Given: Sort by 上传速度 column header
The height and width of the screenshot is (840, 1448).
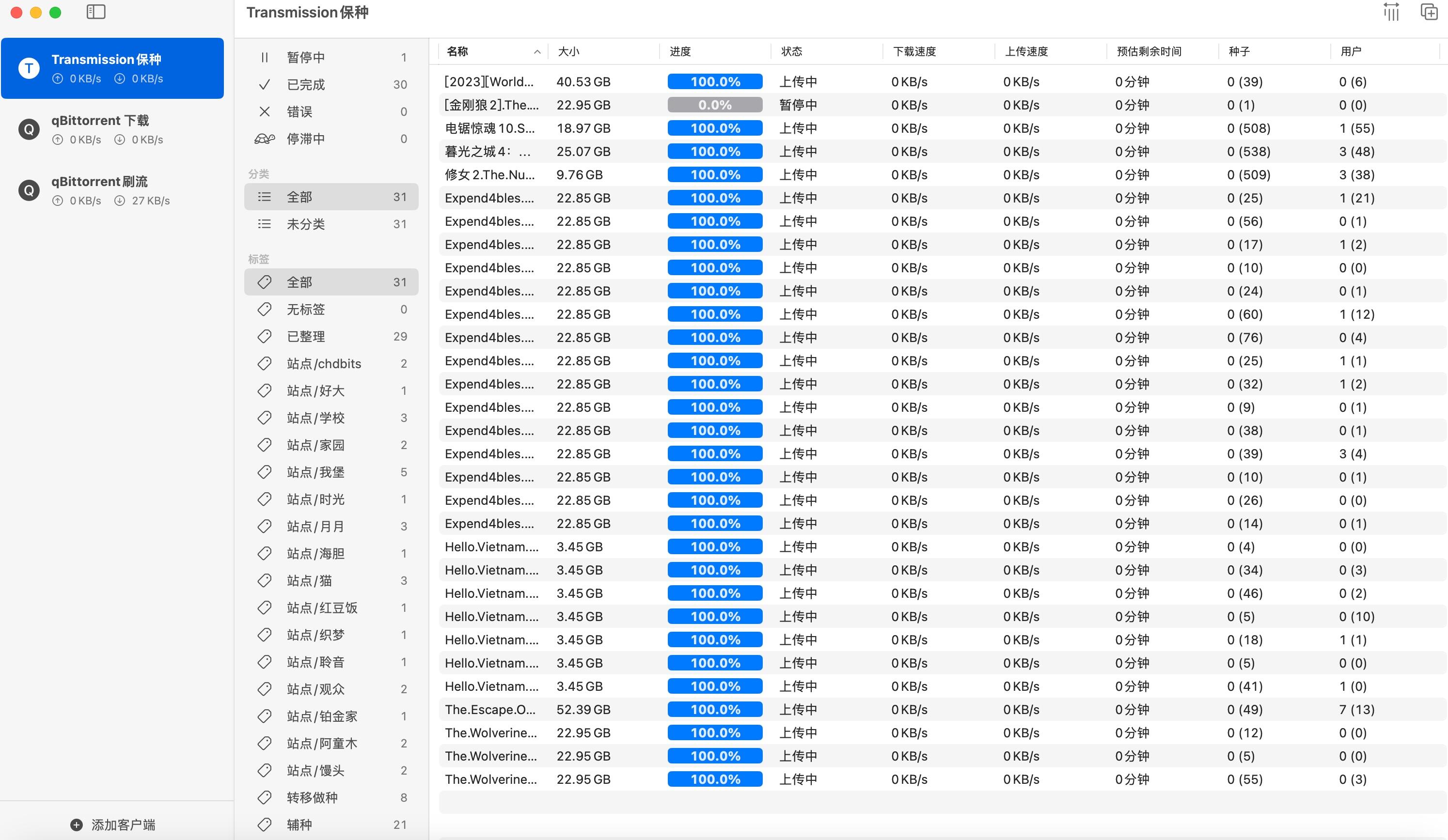Looking at the screenshot, I should 1051,52.
